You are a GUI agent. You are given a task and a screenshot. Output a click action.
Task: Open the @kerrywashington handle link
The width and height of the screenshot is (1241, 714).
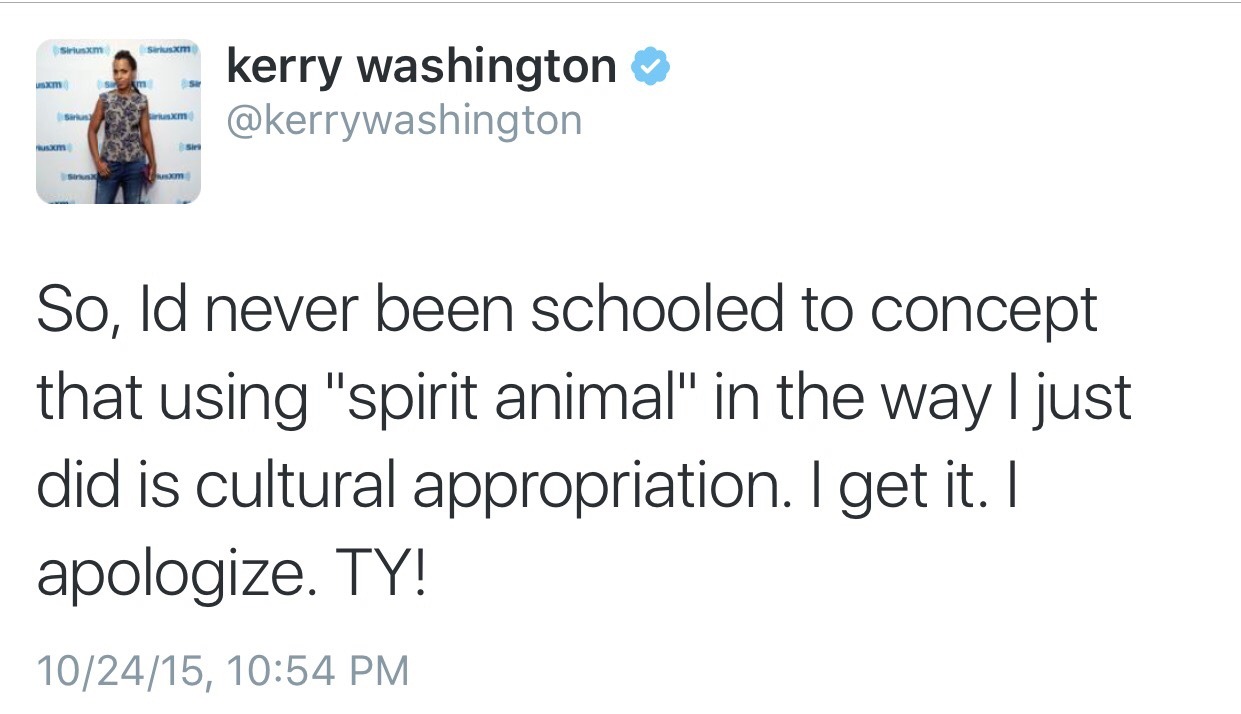point(404,120)
